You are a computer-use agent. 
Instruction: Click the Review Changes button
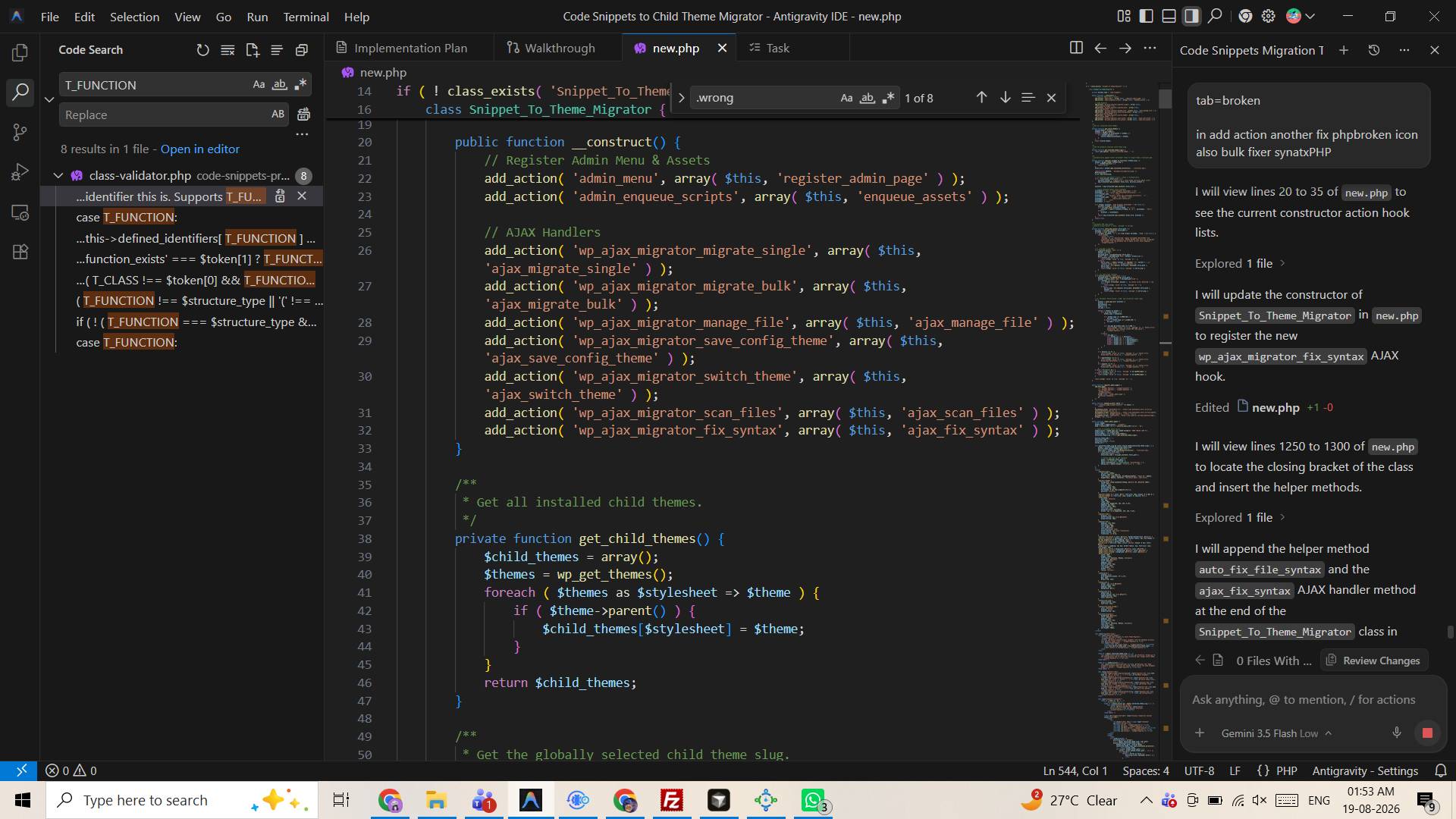click(x=1373, y=661)
